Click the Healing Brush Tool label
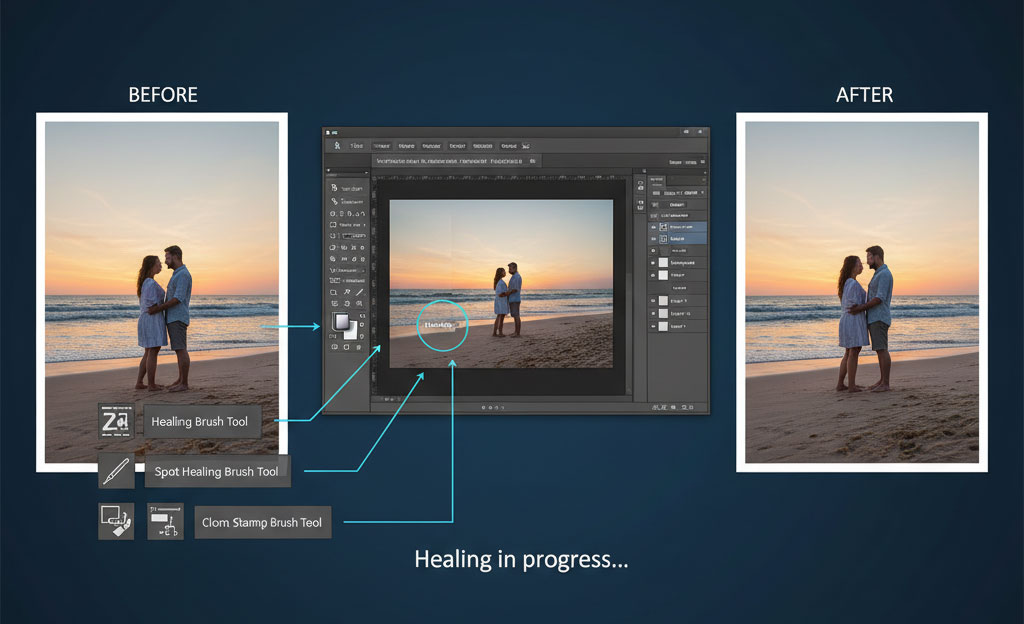The width and height of the screenshot is (1024, 624). pyautogui.click(x=200, y=422)
